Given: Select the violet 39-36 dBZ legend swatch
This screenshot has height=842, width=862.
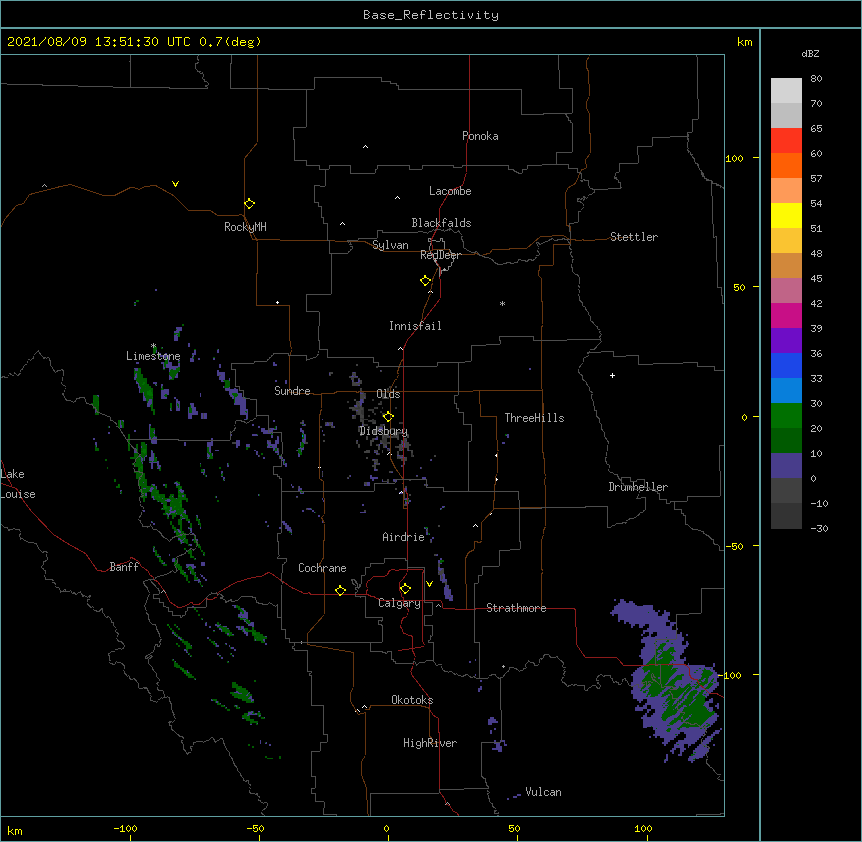Looking at the screenshot, I should coord(786,341).
